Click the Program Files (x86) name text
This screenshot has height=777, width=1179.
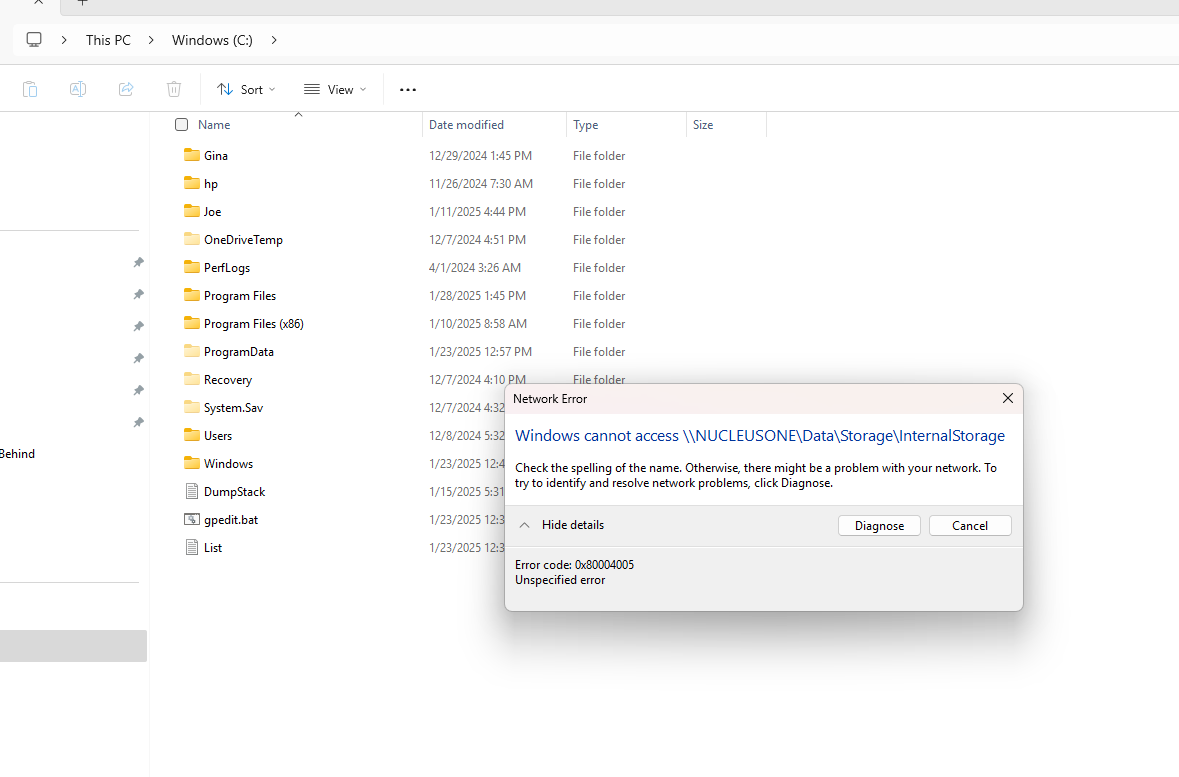254,324
